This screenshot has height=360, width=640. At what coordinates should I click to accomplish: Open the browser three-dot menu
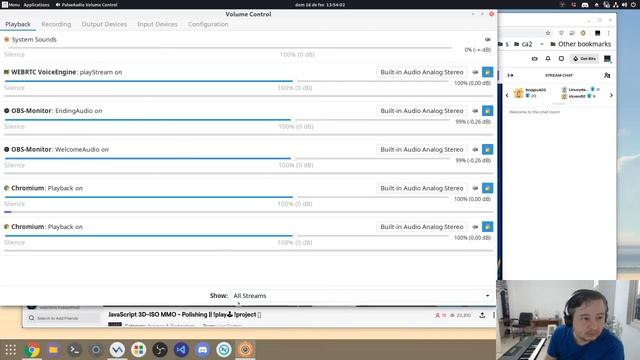click(x=608, y=33)
